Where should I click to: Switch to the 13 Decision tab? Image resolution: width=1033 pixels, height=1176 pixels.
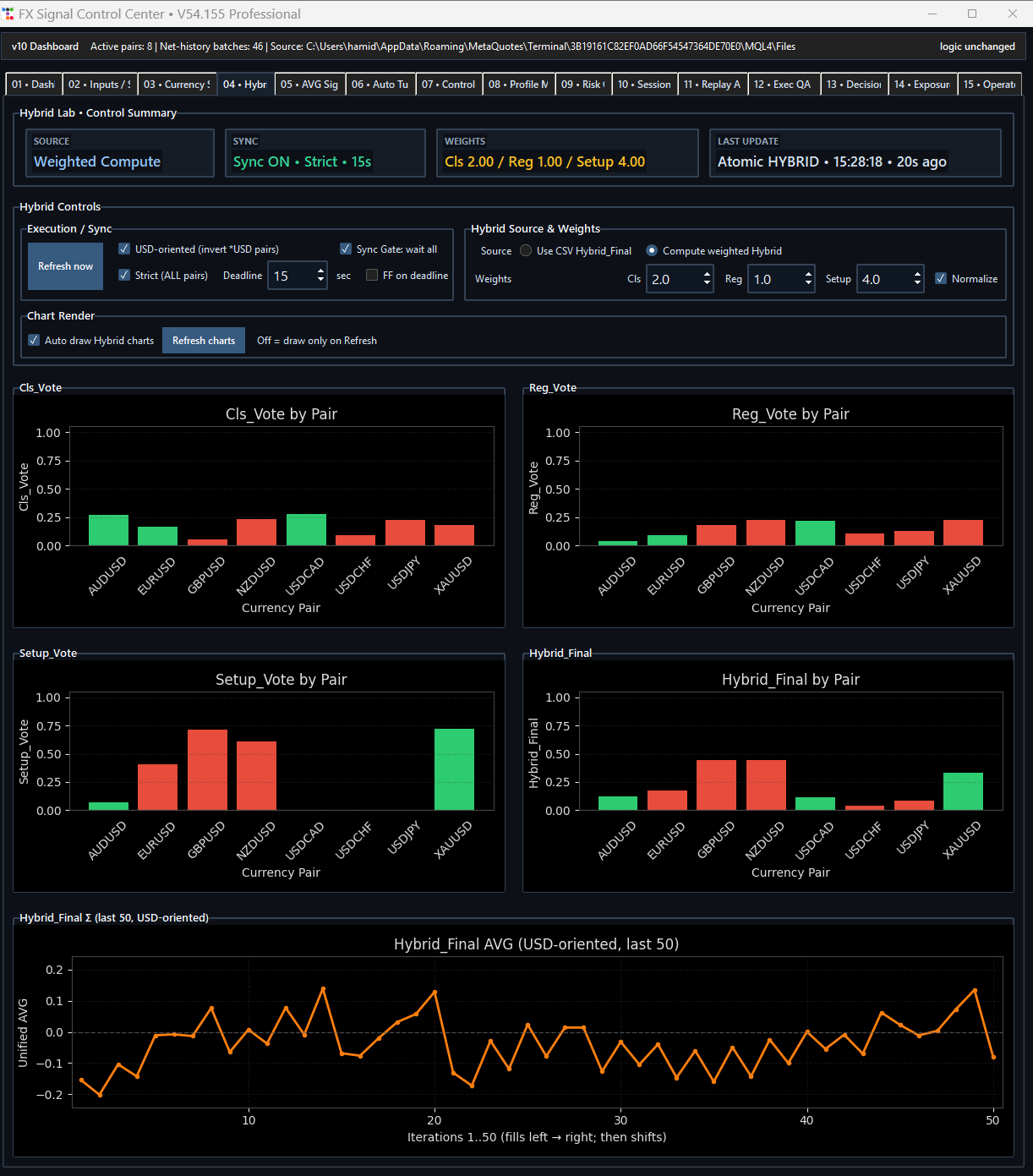pyautogui.click(x=854, y=85)
